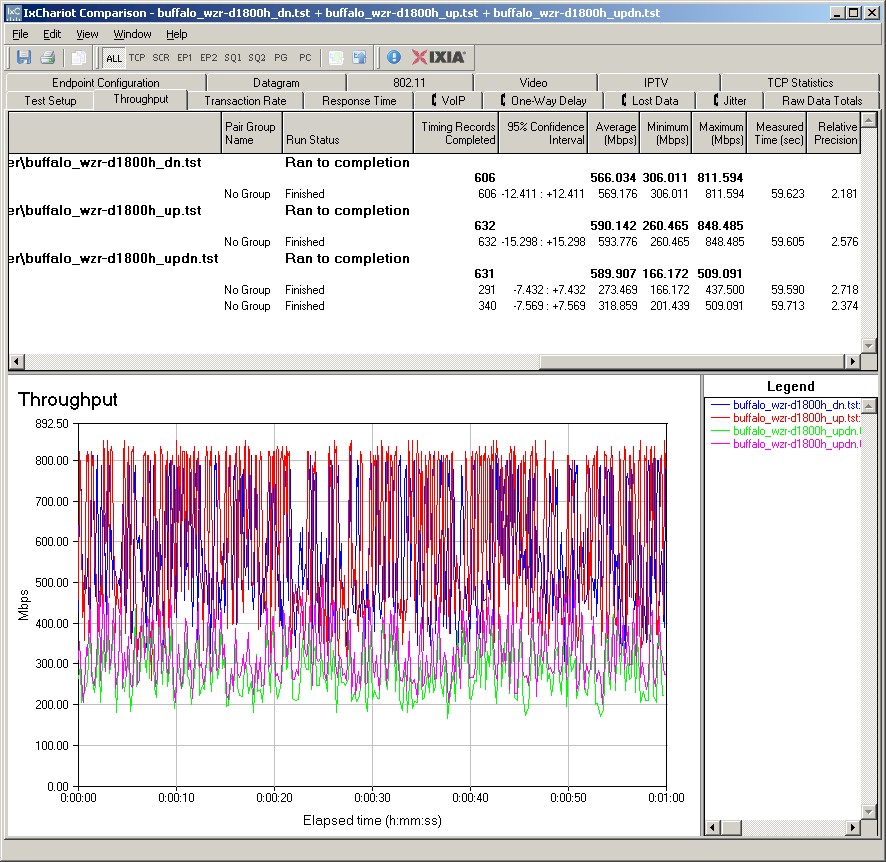Switch to the 802.11 tab
886x862 pixels.
pyautogui.click(x=409, y=82)
